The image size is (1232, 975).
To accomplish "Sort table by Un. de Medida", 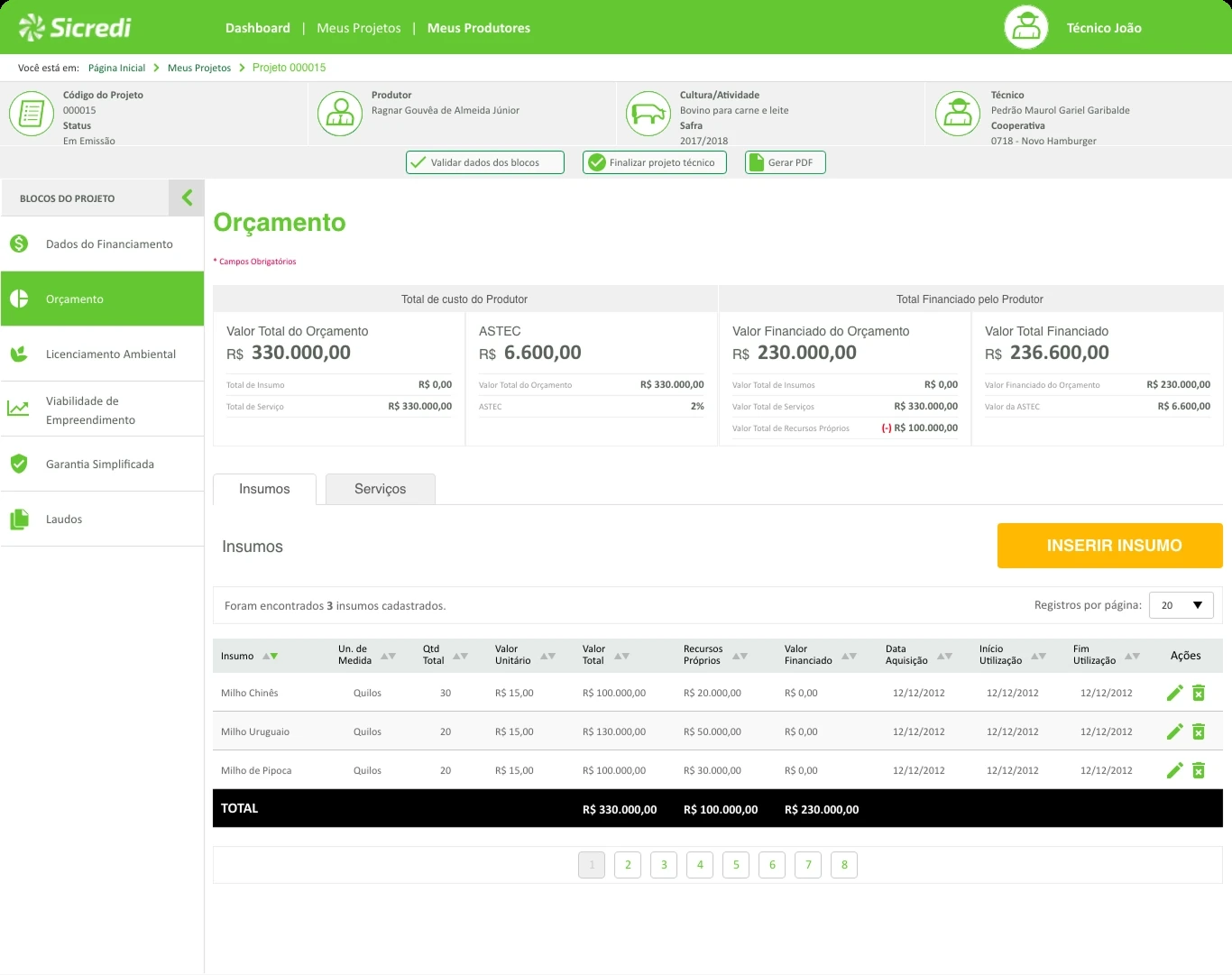I will pos(388,656).
